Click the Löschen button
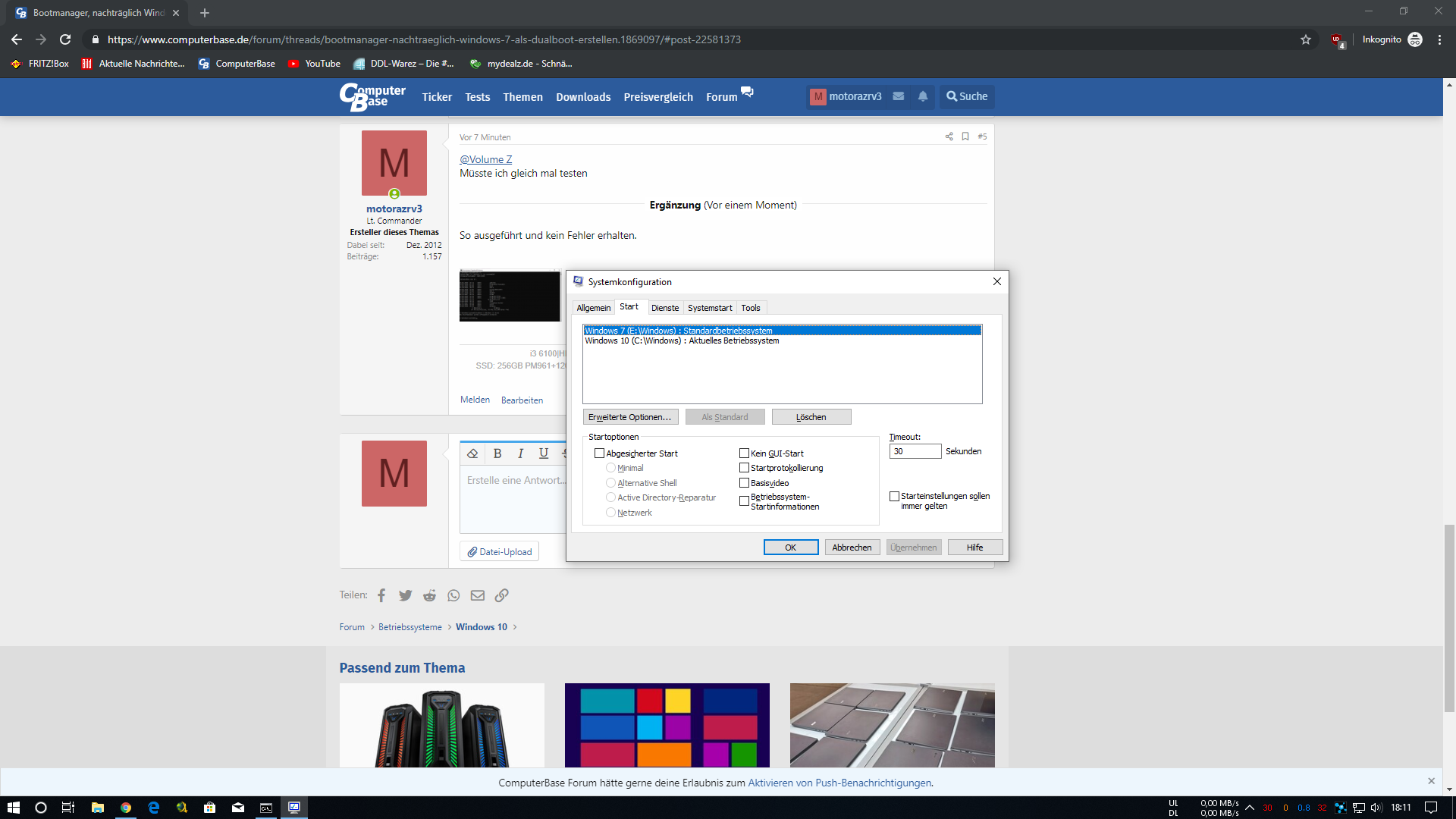The image size is (1456, 819). pyautogui.click(x=811, y=417)
